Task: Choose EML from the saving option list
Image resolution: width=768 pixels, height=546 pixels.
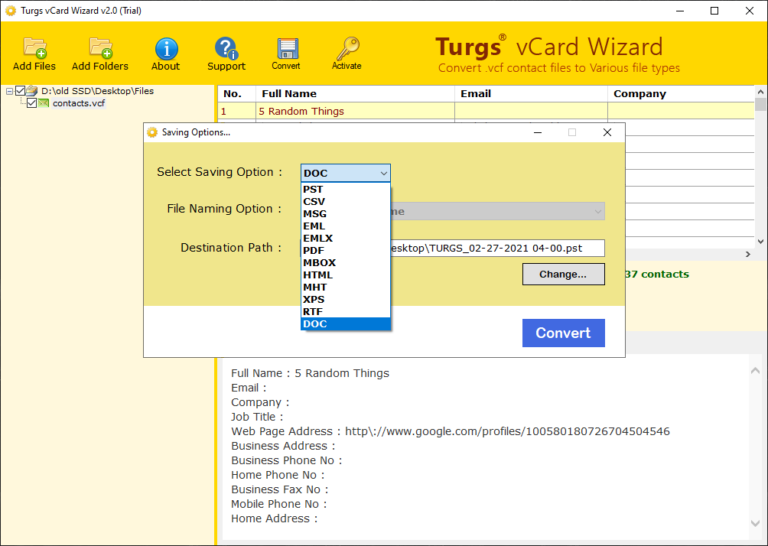Action: pyautogui.click(x=345, y=226)
